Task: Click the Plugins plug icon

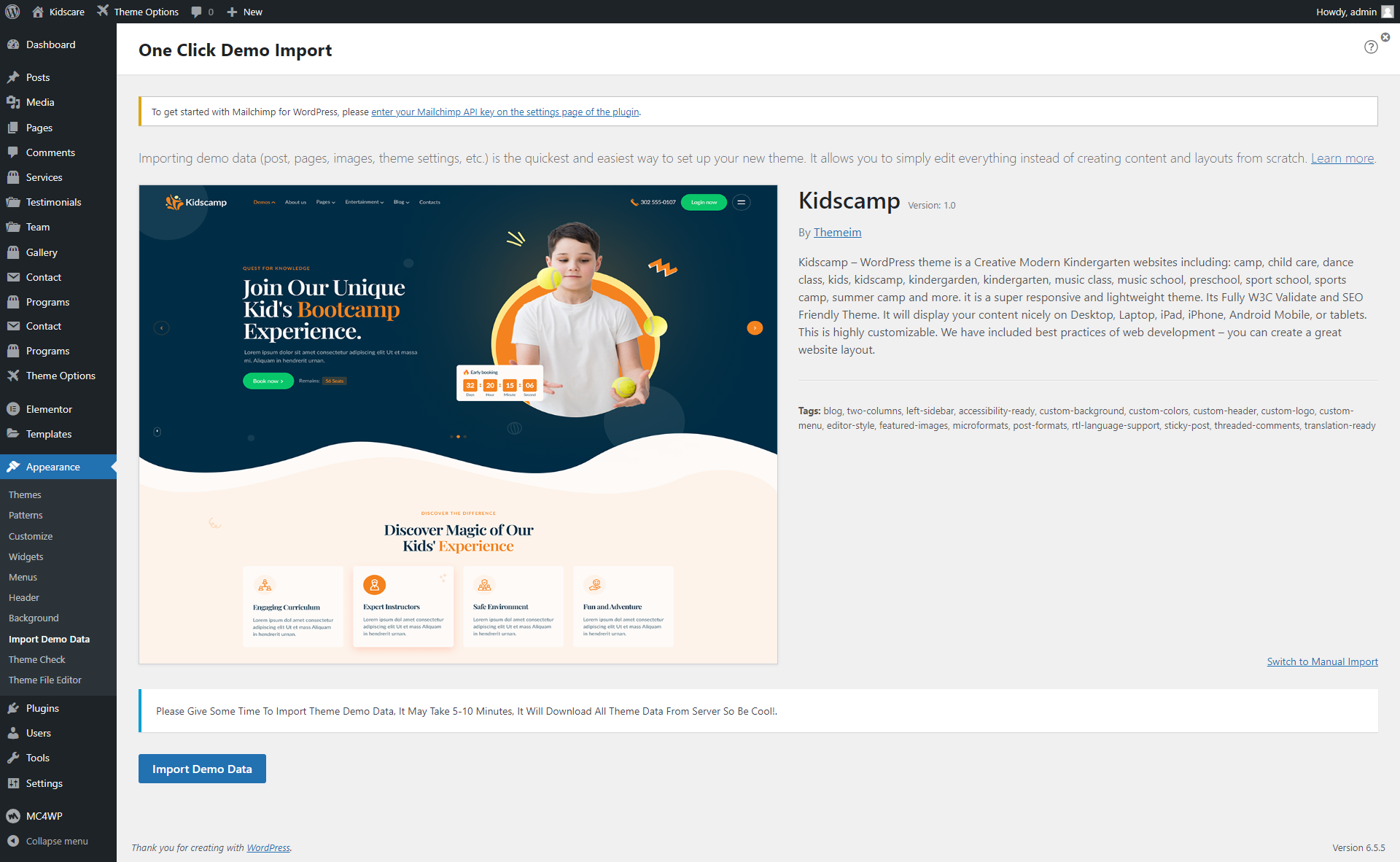Action: (x=13, y=708)
